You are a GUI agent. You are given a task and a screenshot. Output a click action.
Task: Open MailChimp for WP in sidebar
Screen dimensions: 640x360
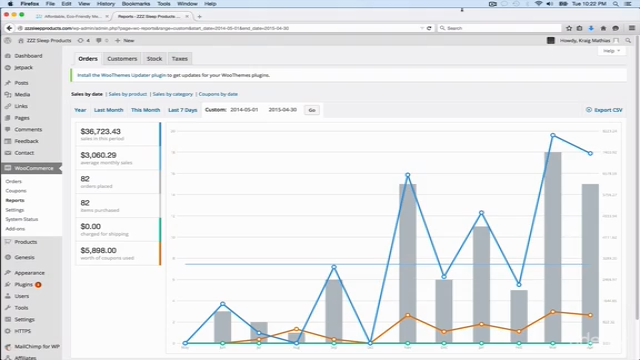[37, 347]
